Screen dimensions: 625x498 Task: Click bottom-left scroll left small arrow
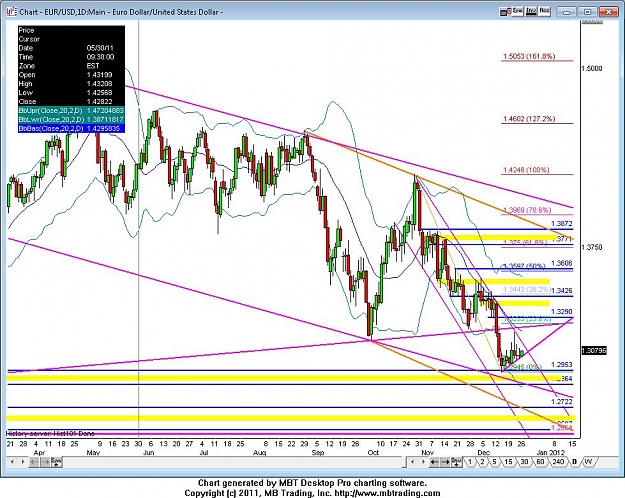tap(12, 462)
